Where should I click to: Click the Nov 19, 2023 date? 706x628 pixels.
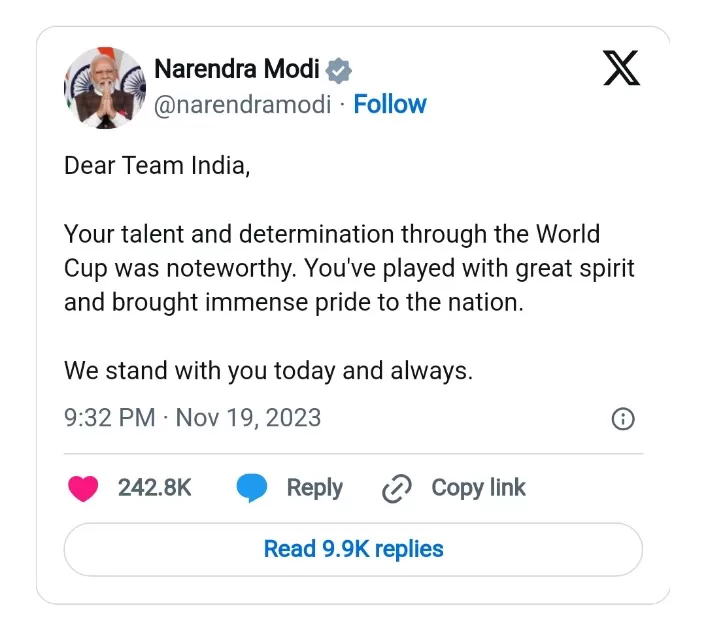(248, 418)
